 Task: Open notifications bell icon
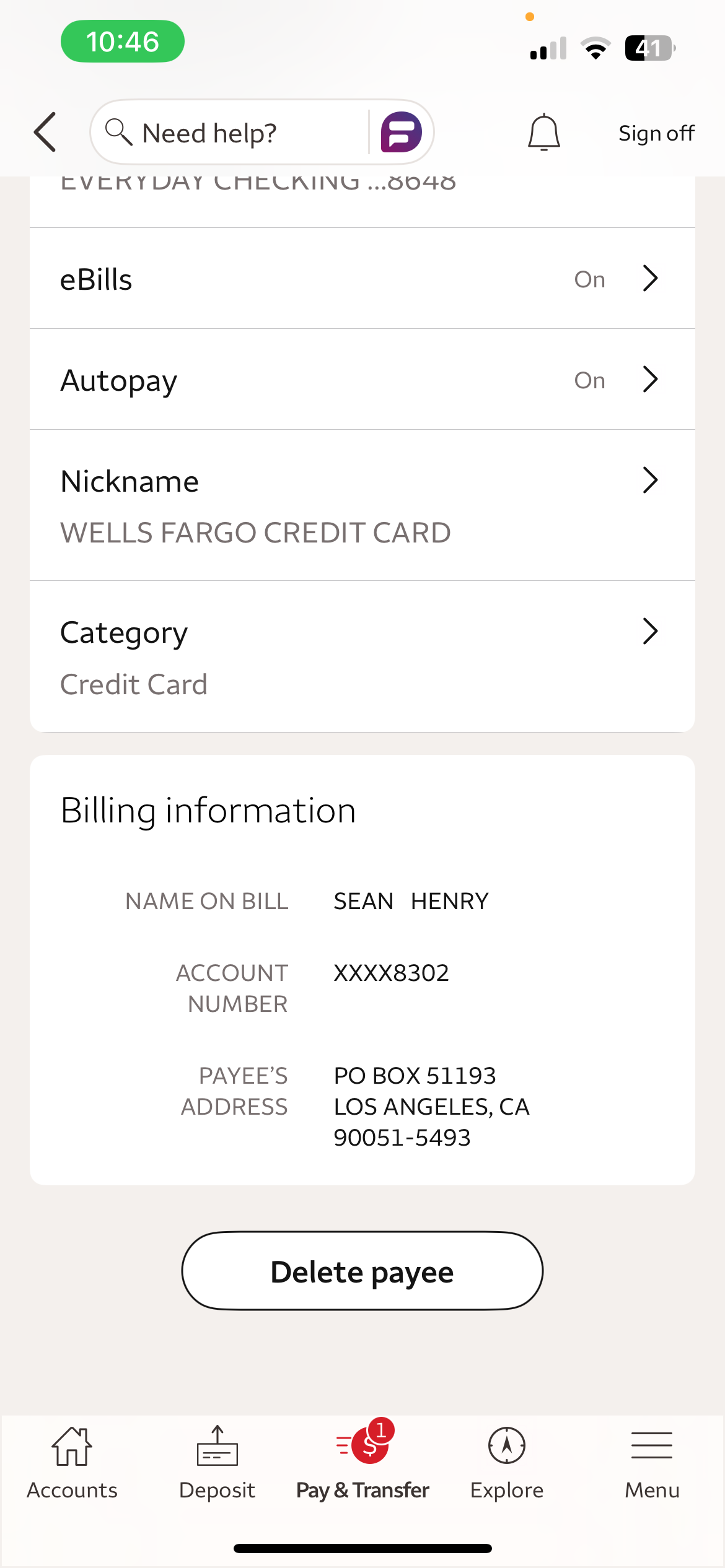pyautogui.click(x=543, y=132)
